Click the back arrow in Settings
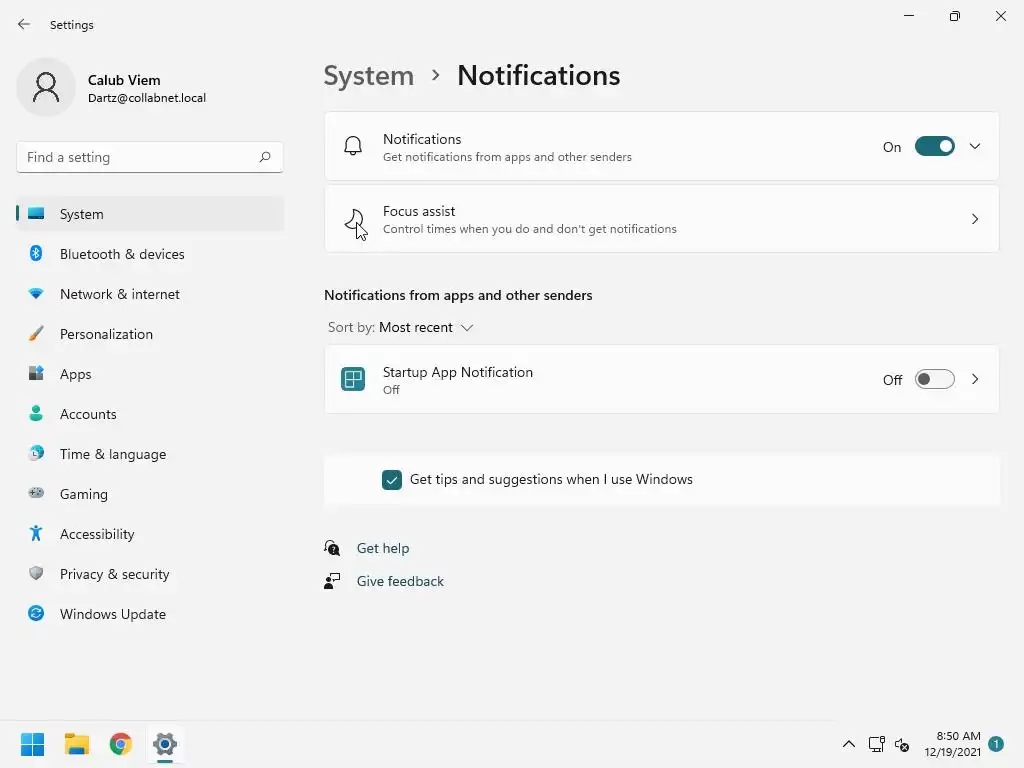1024x768 pixels. [x=24, y=24]
